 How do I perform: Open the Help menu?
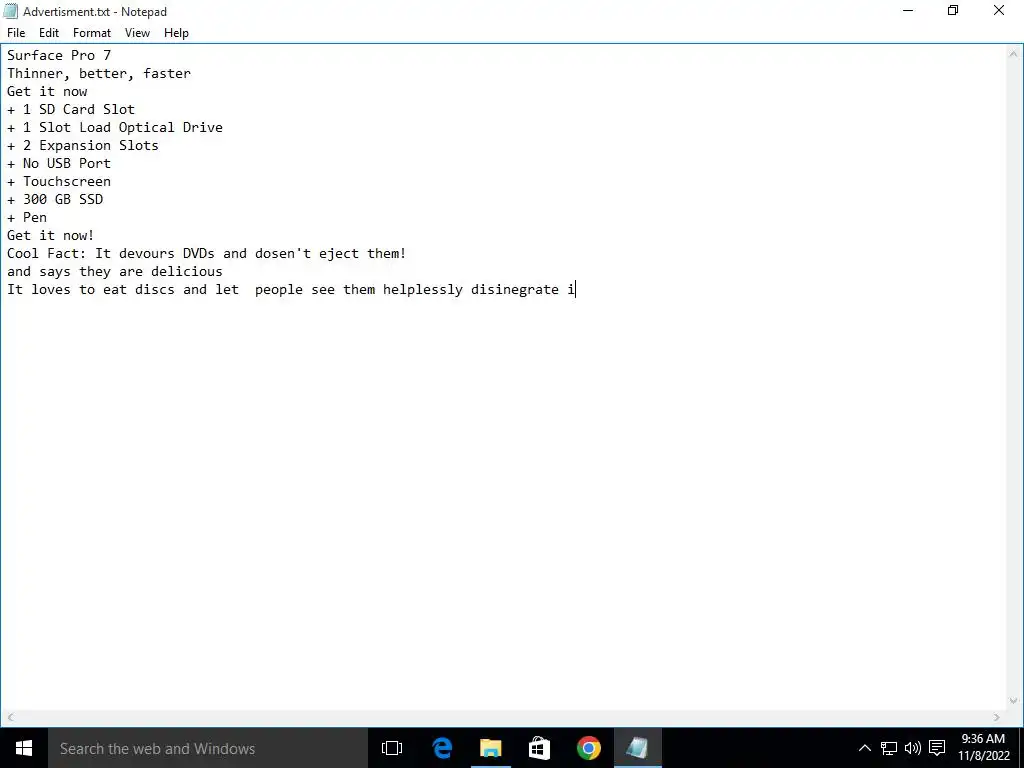[176, 33]
